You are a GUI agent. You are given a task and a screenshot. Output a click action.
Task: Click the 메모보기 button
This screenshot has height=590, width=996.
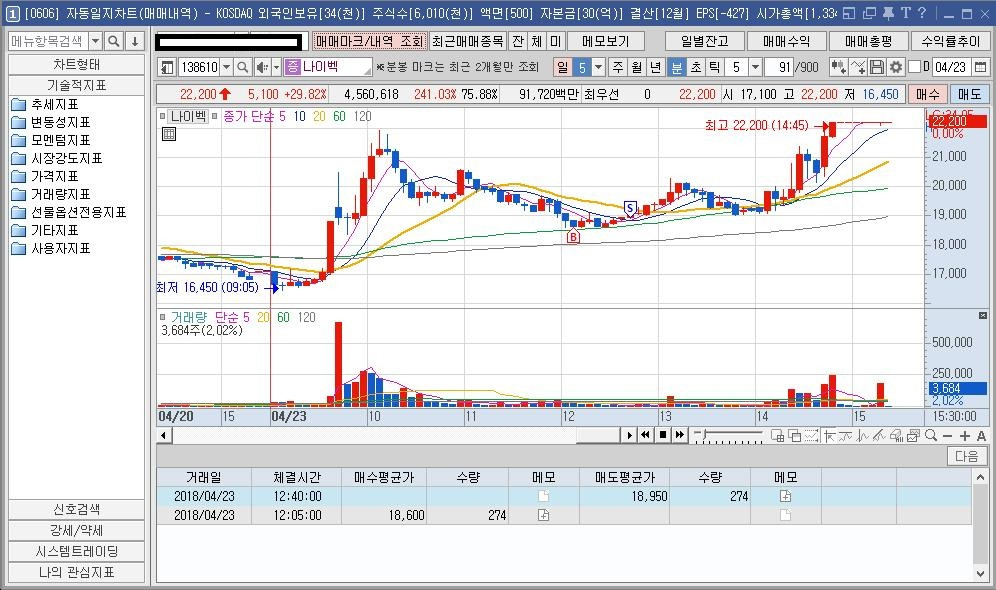[605, 41]
